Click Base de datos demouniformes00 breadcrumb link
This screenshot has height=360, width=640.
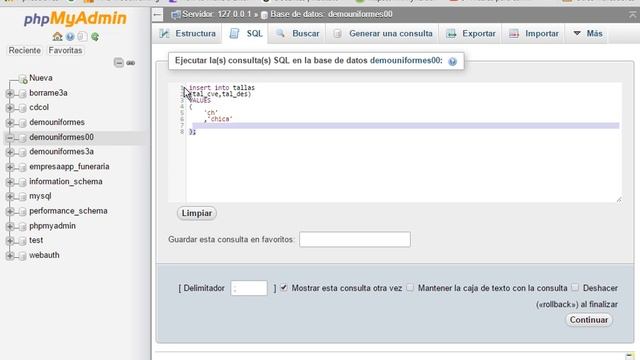click(331, 15)
